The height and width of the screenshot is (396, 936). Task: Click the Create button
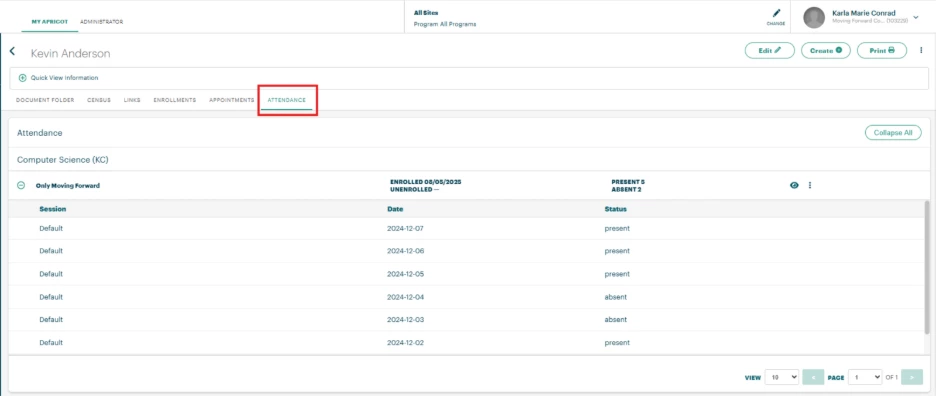pyautogui.click(x=826, y=51)
